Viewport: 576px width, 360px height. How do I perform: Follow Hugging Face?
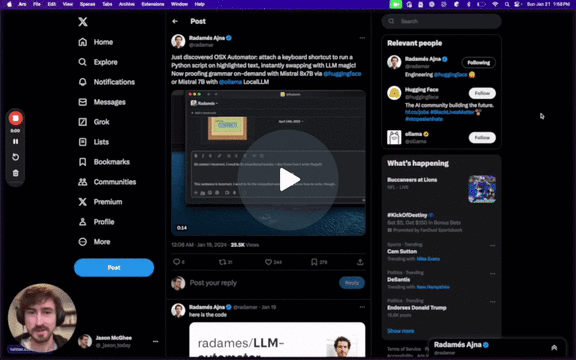click(x=482, y=93)
